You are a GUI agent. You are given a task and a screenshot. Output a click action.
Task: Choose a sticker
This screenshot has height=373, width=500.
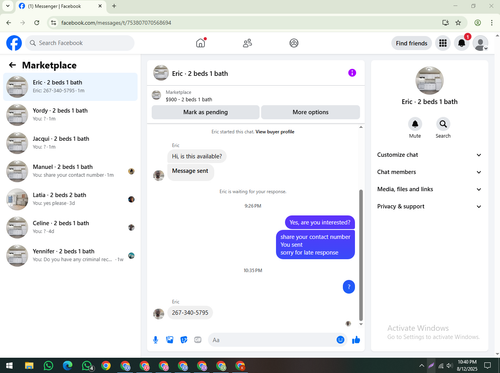click(184, 340)
